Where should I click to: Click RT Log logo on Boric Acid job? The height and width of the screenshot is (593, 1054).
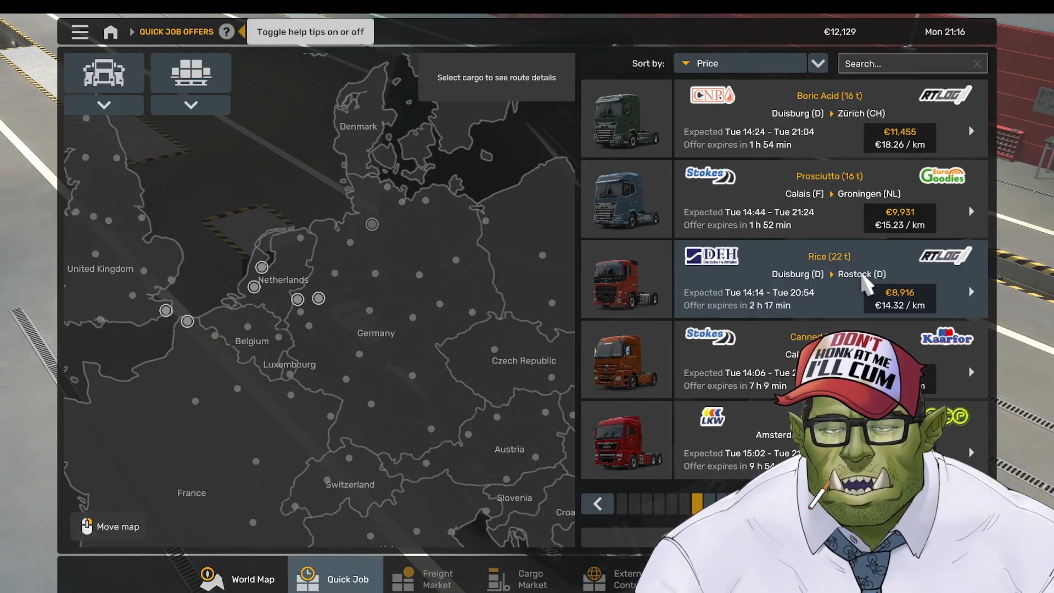pyautogui.click(x=945, y=94)
